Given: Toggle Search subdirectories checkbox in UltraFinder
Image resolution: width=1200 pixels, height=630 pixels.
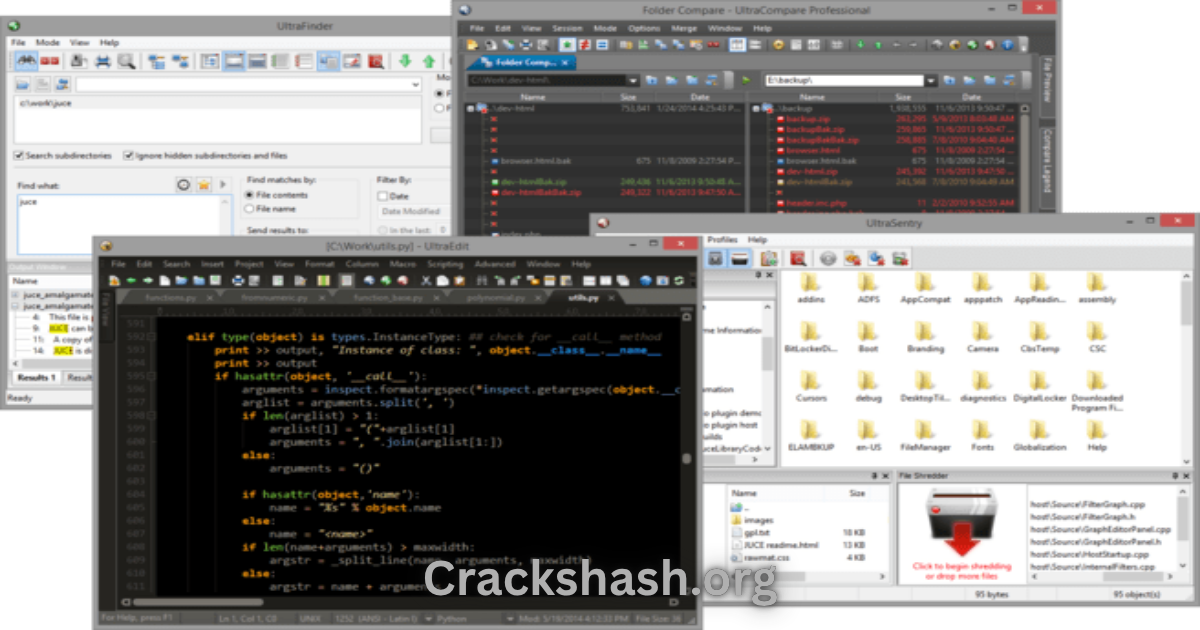Looking at the screenshot, I should click(x=18, y=156).
